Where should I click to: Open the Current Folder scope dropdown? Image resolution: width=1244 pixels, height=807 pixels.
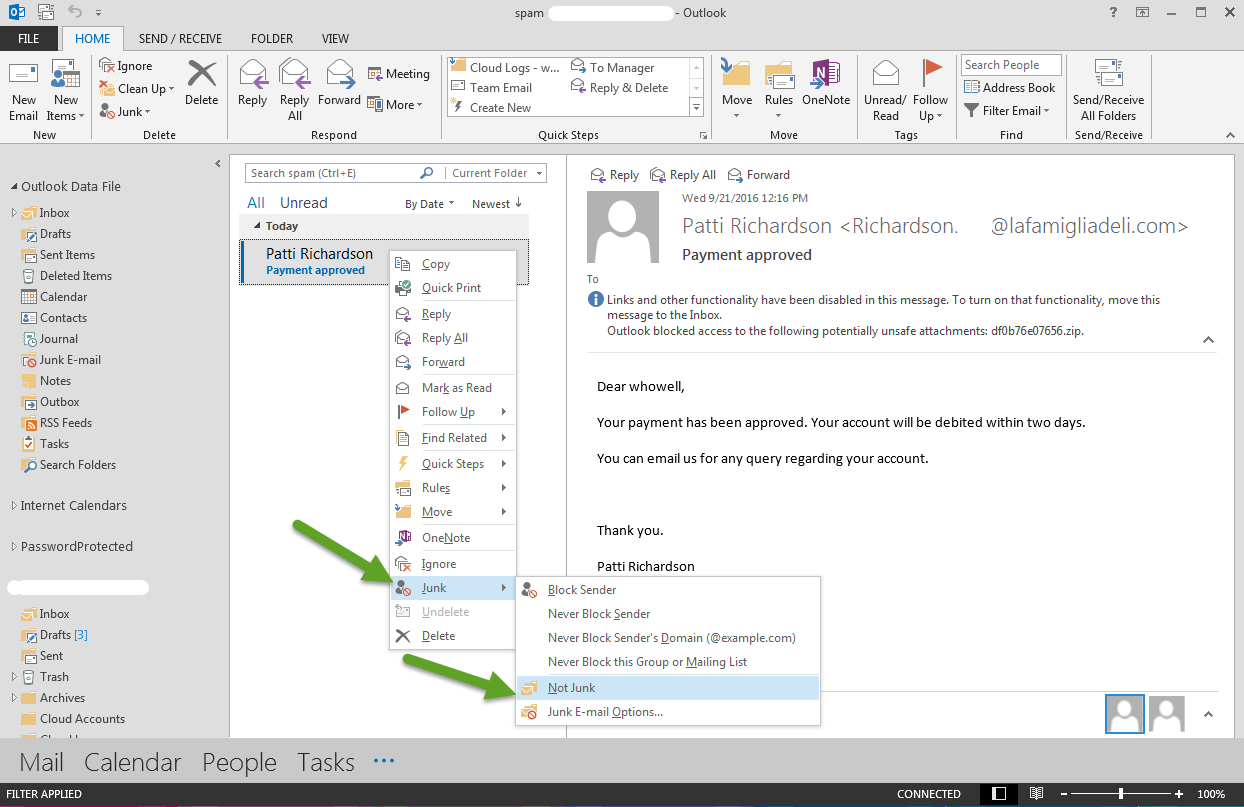pos(494,173)
